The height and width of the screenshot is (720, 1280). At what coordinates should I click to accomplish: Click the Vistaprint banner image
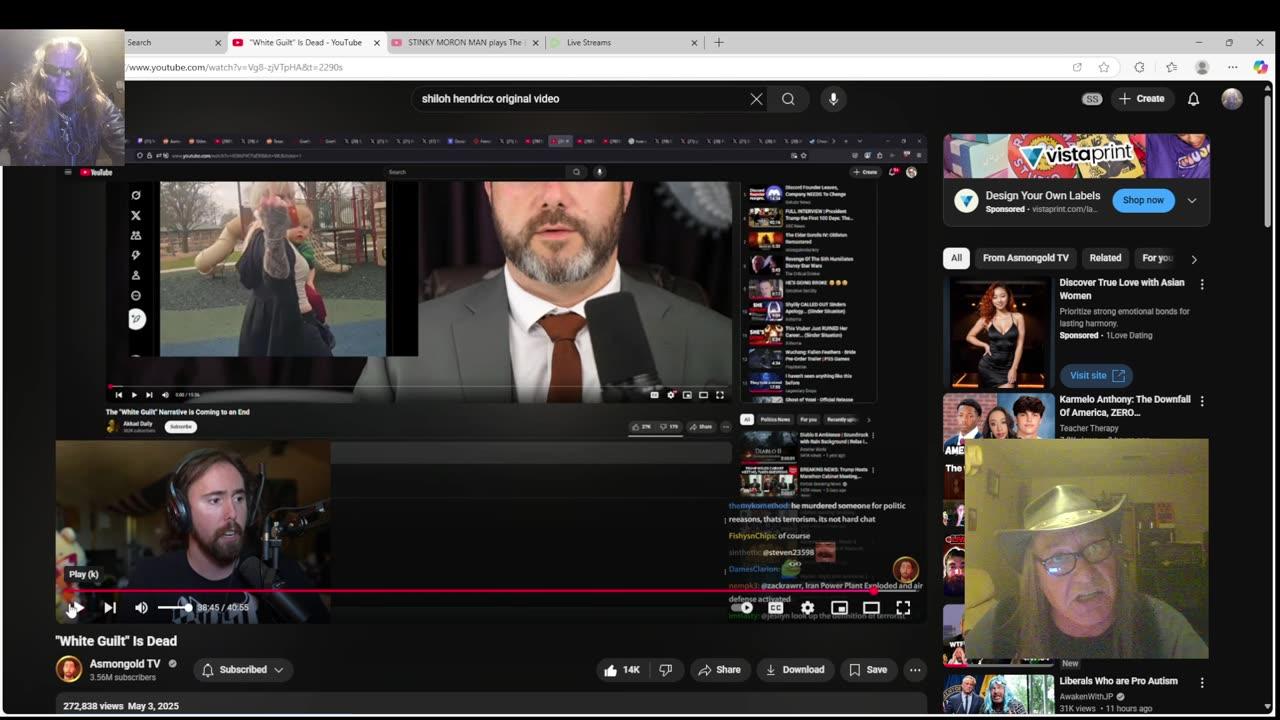click(1076, 156)
